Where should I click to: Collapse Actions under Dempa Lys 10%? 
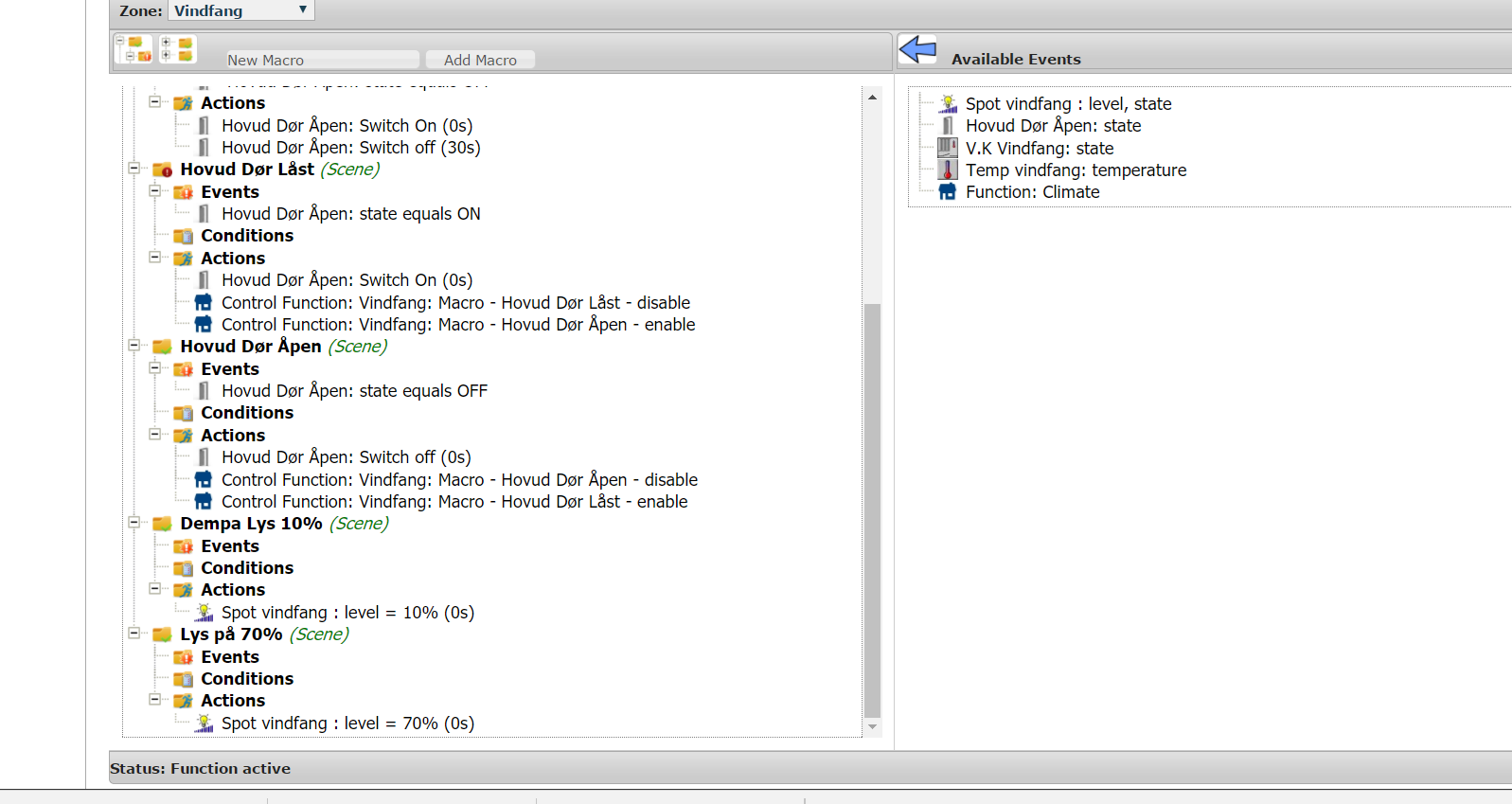coord(154,589)
